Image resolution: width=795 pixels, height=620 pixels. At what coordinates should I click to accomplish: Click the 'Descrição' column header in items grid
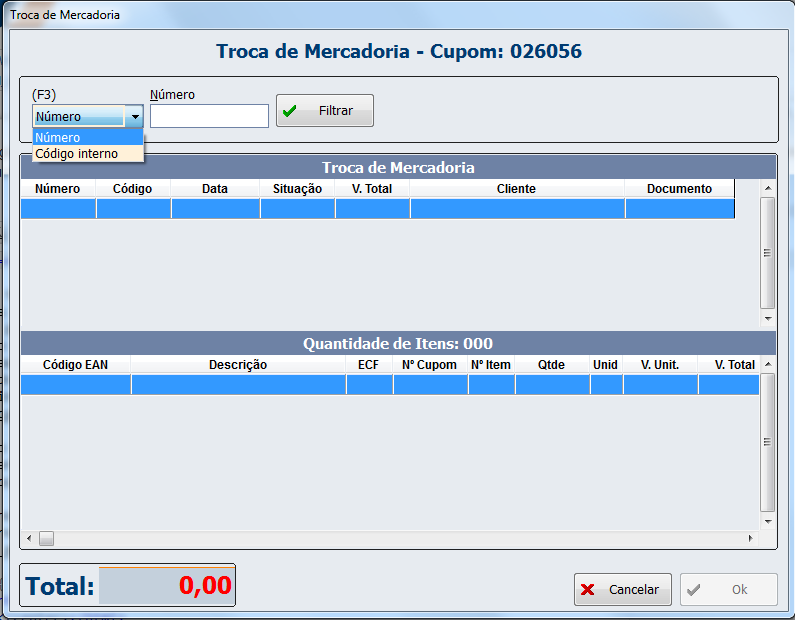(x=238, y=365)
